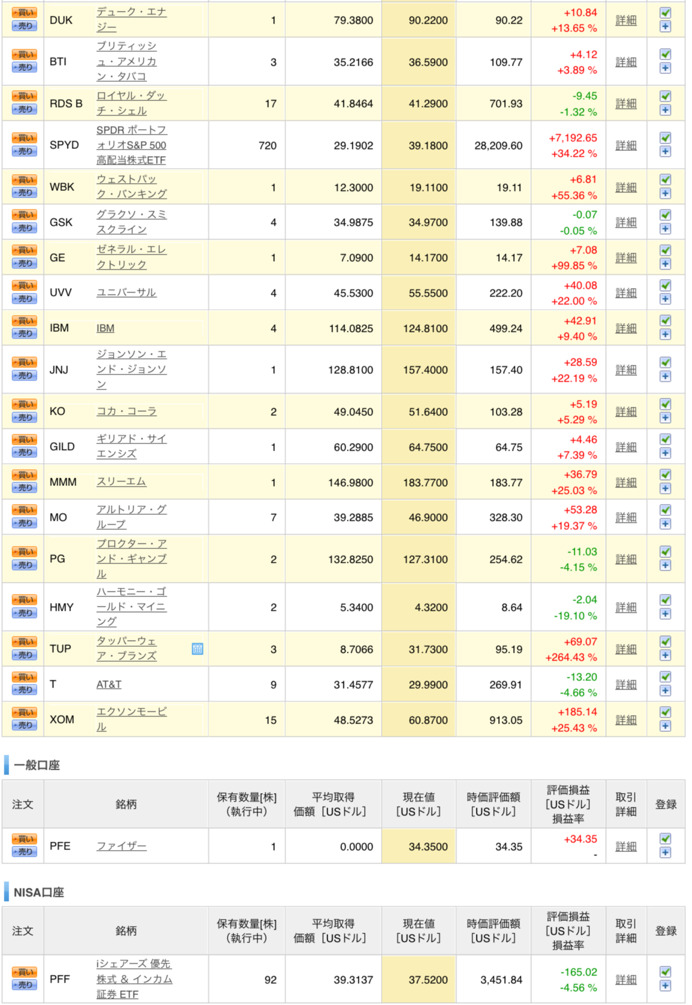This screenshot has height=1005, width=692.
Task: Click the 現在値 column header in 一般口座 table
Action: (x=419, y=804)
